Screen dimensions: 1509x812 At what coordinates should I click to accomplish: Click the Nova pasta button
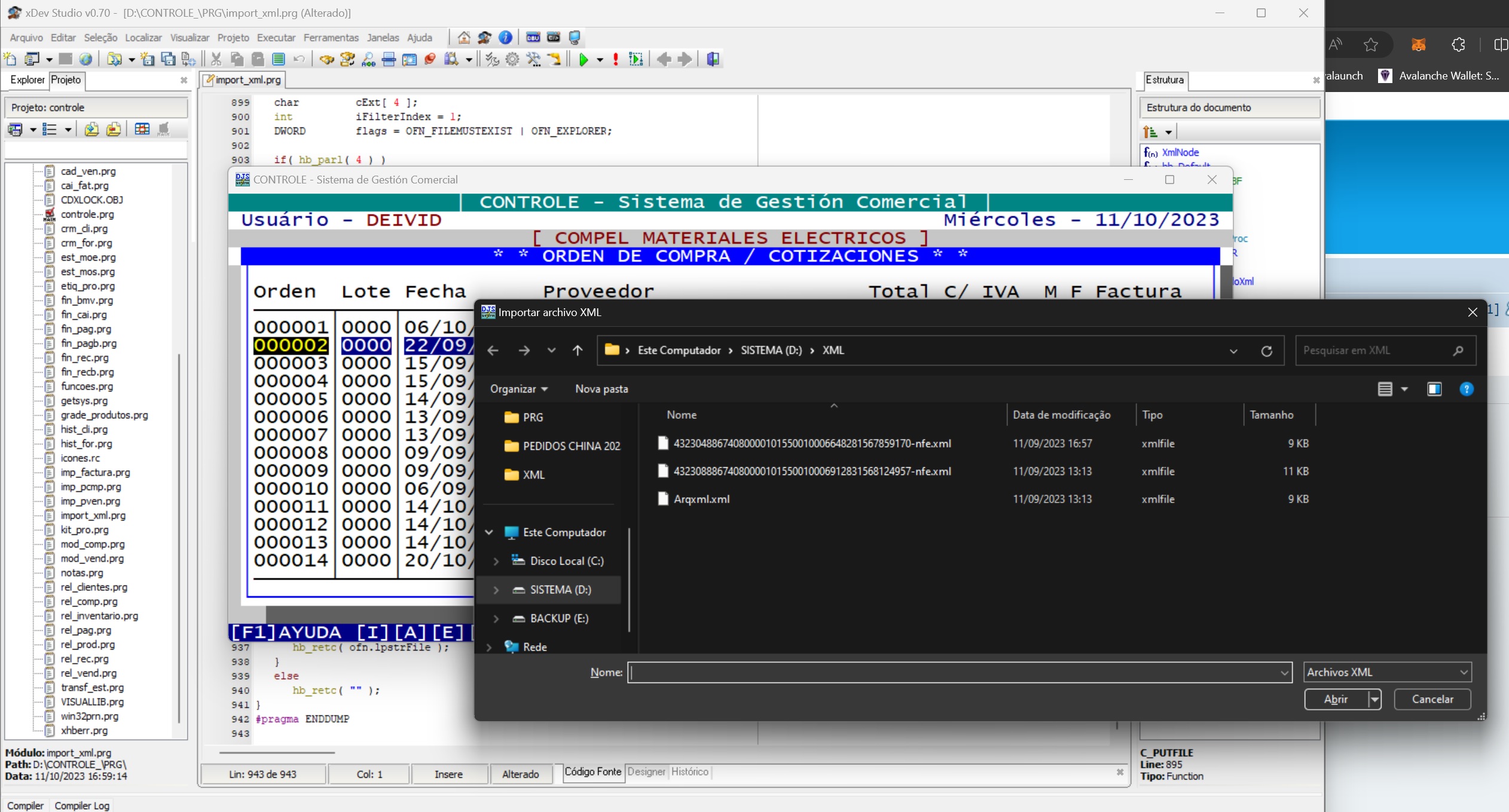click(x=601, y=389)
